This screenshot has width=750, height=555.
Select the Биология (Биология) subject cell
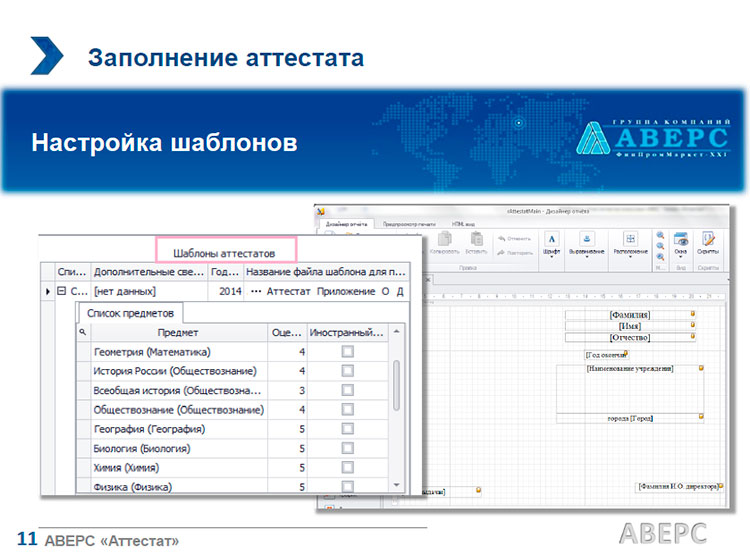(x=179, y=448)
